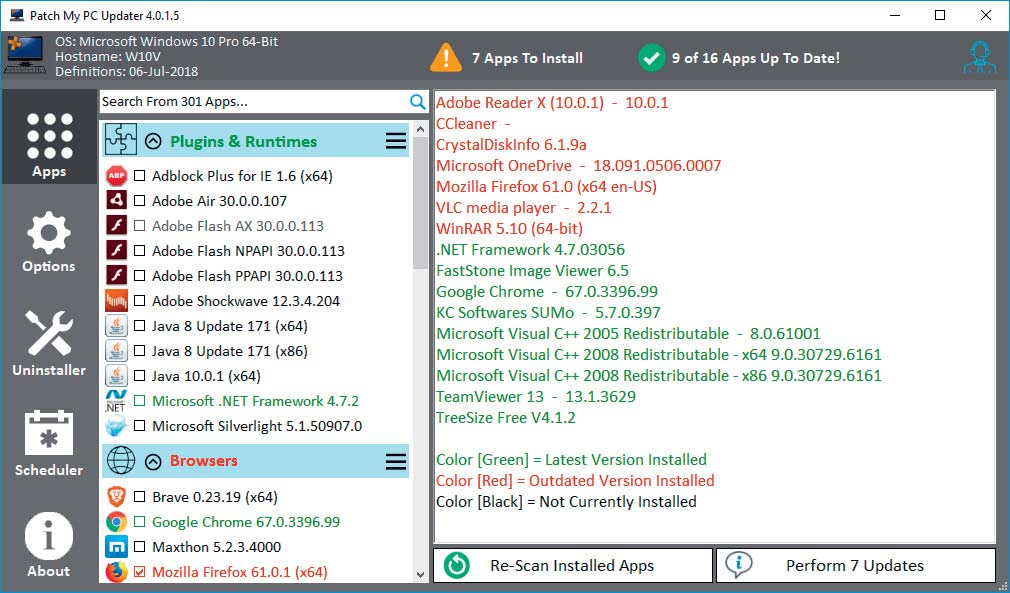Click the Adobe Shockwave icon
The height and width of the screenshot is (593, 1010).
click(117, 301)
